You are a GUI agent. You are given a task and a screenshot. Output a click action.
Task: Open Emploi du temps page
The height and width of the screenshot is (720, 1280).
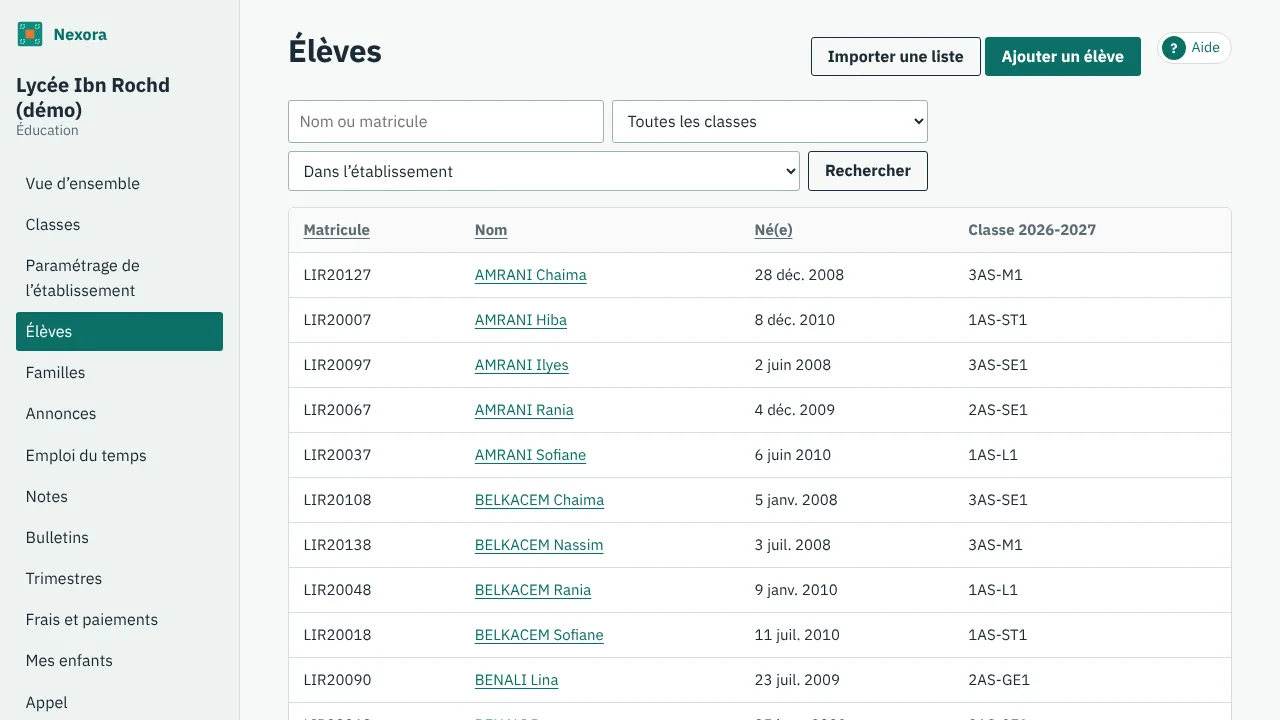coord(119,455)
